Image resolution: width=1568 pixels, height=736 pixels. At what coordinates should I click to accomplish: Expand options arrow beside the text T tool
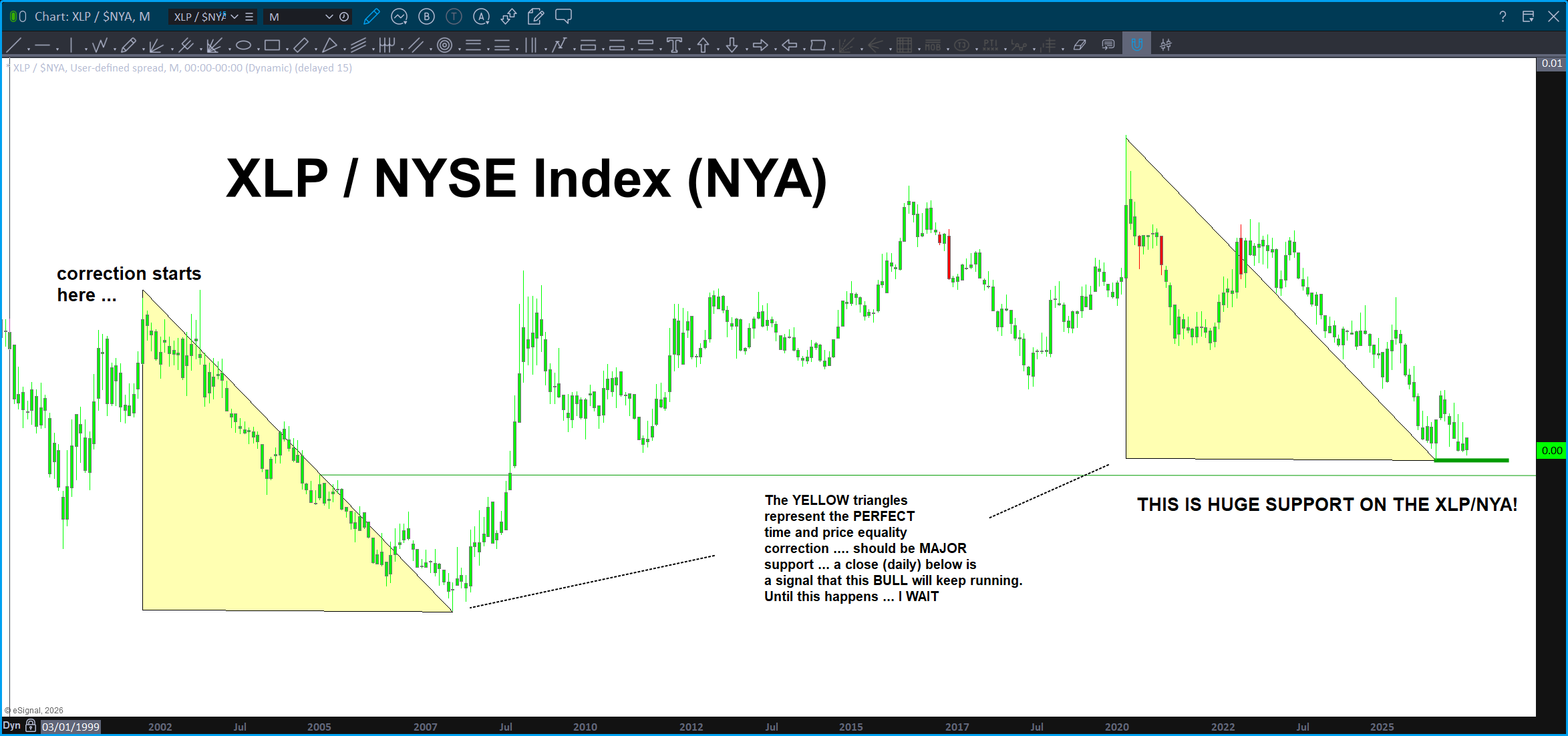click(x=689, y=48)
